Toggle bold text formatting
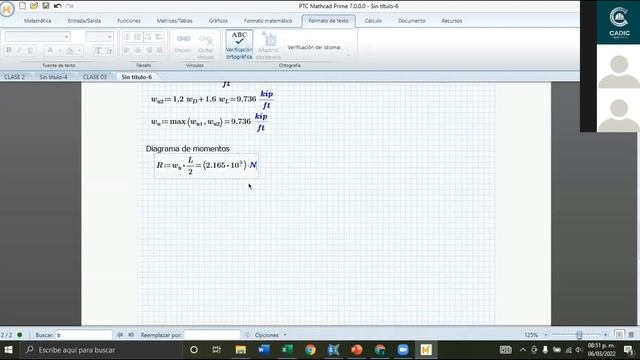Image resolution: width=640 pixels, height=360 pixels. 9,50
